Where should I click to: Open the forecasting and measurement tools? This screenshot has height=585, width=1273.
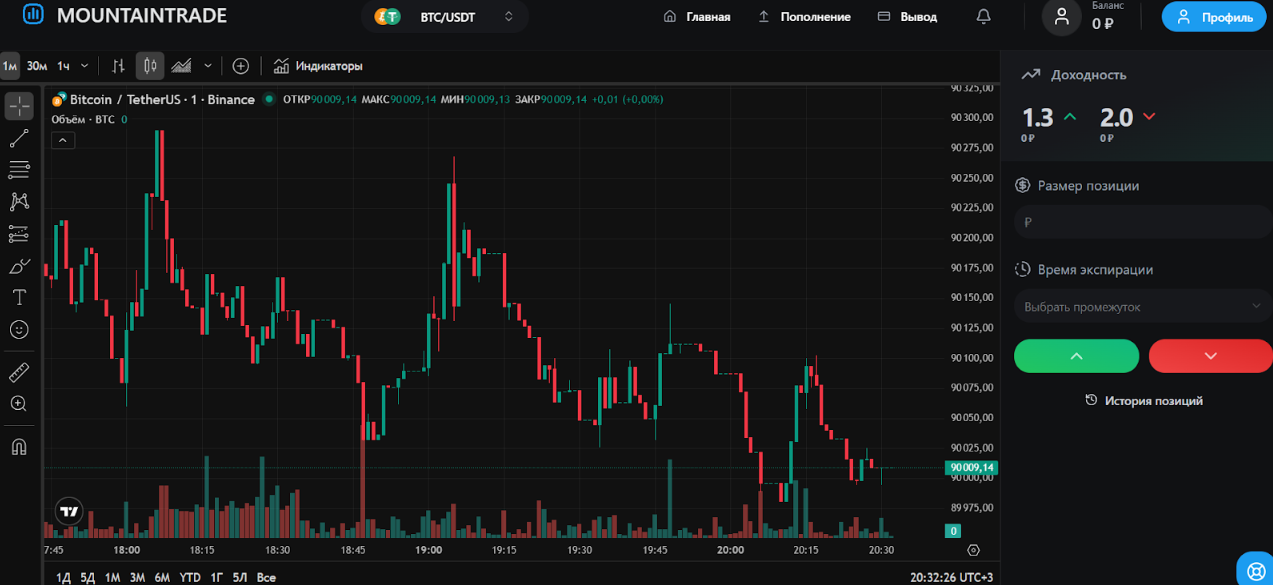[x=19, y=234]
